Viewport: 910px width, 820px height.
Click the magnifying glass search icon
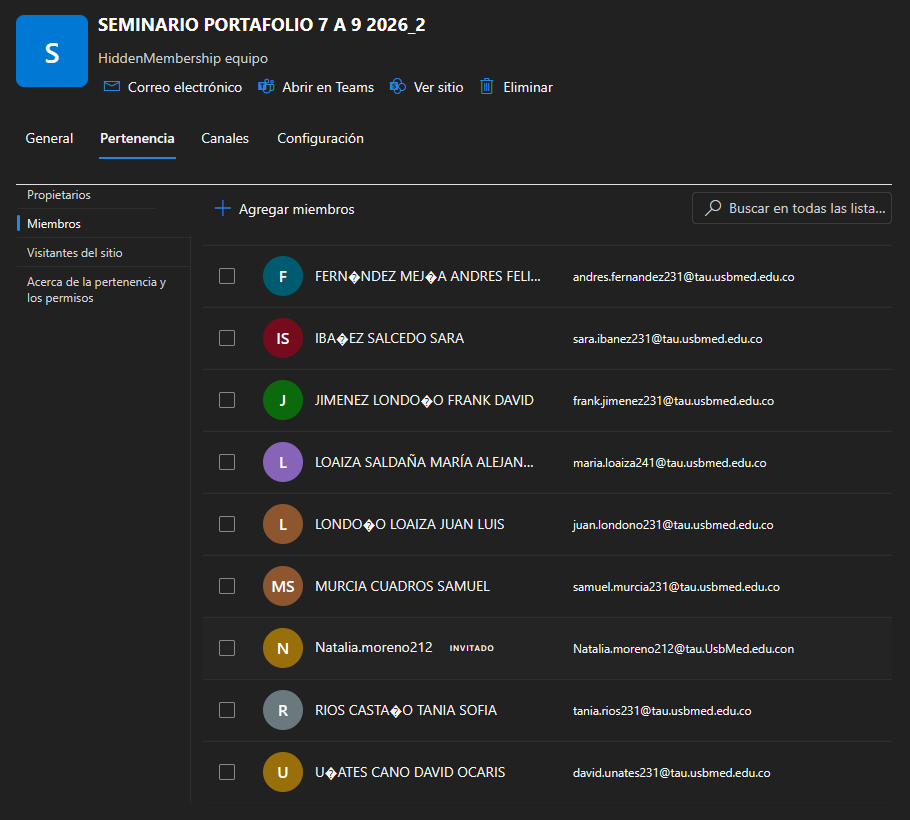713,208
